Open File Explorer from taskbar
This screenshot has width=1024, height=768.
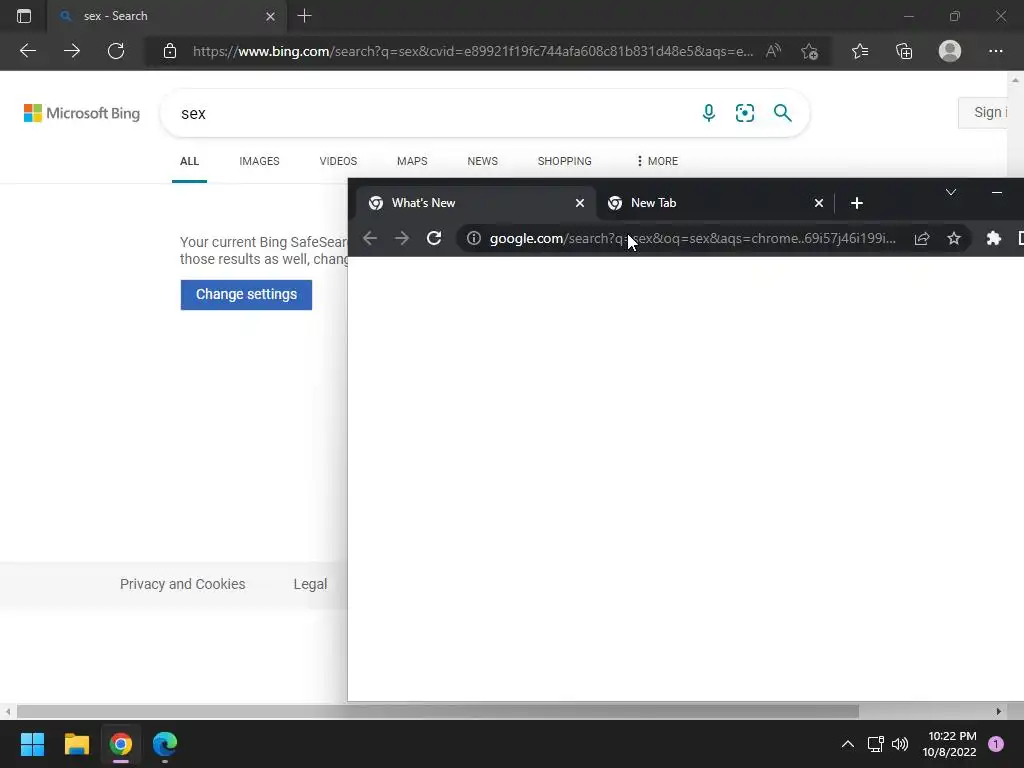[x=76, y=744]
